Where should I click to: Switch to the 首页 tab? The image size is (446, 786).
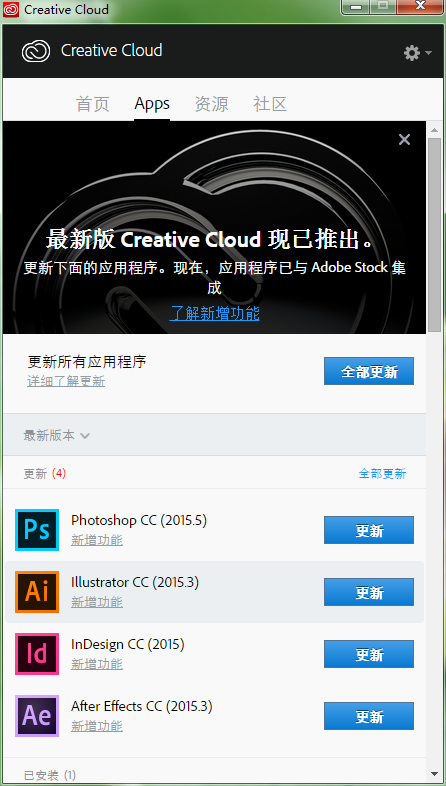coord(92,104)
